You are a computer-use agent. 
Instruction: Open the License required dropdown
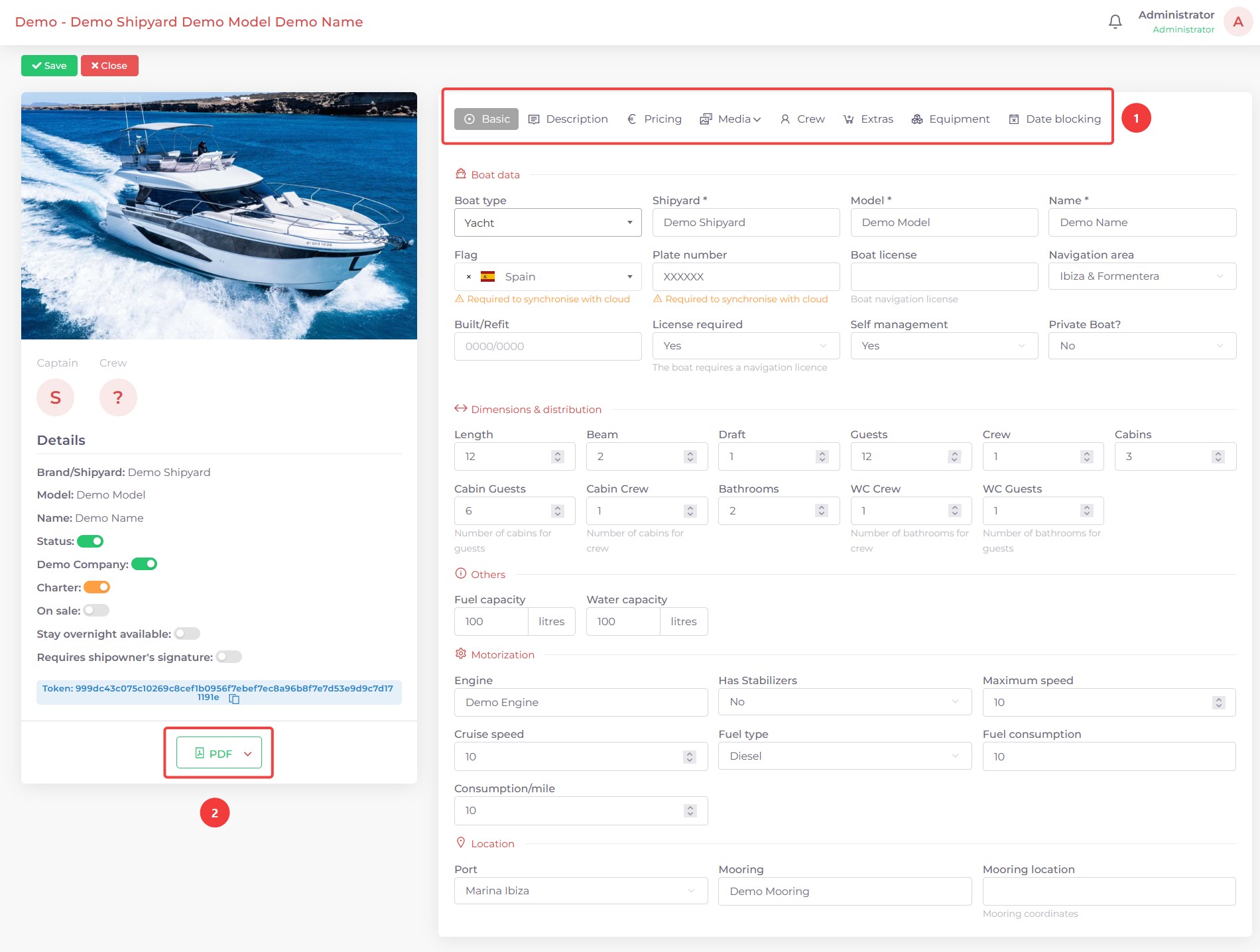(x=746, y=346)
